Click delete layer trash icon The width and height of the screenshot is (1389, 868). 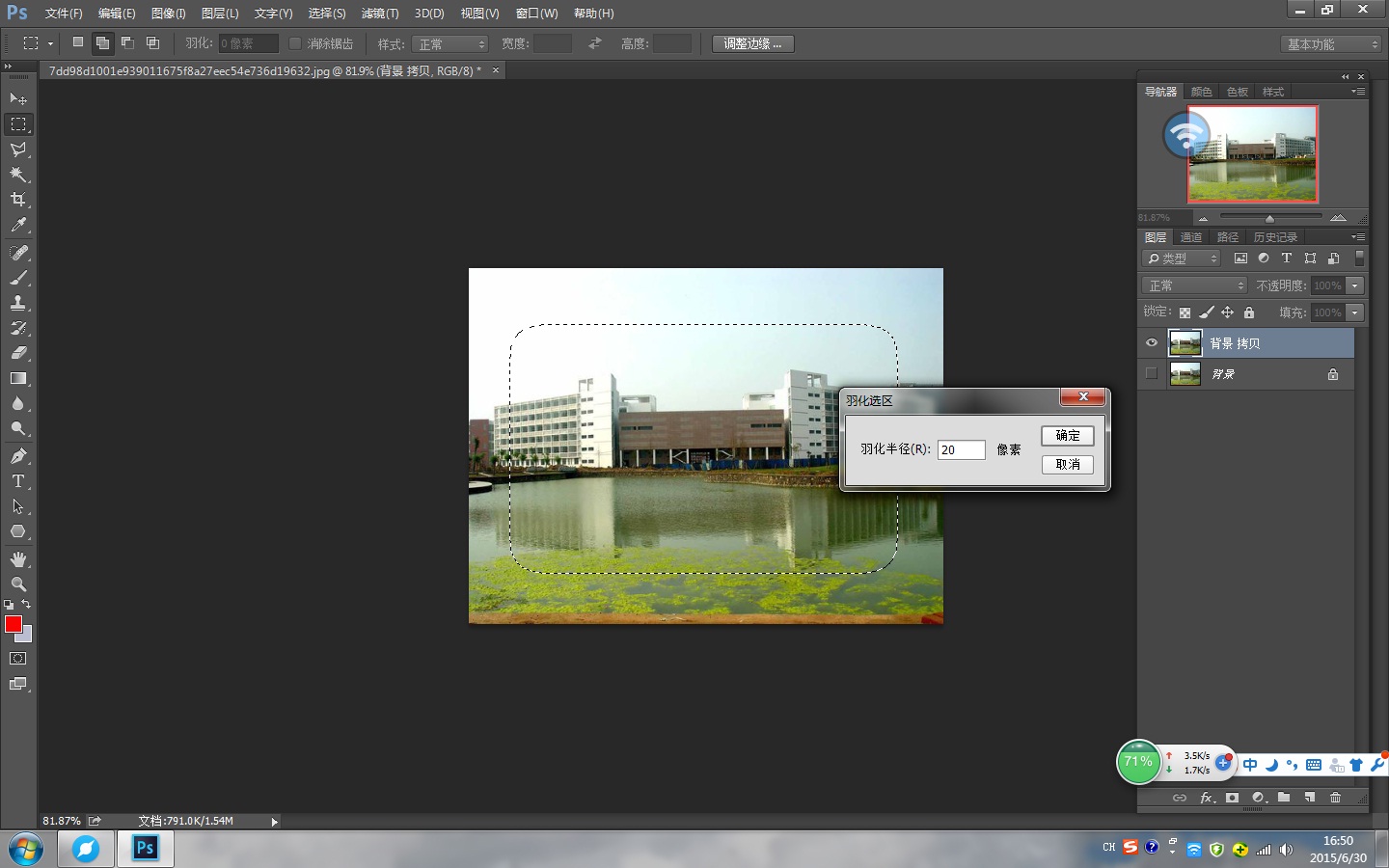point(1336,798)
